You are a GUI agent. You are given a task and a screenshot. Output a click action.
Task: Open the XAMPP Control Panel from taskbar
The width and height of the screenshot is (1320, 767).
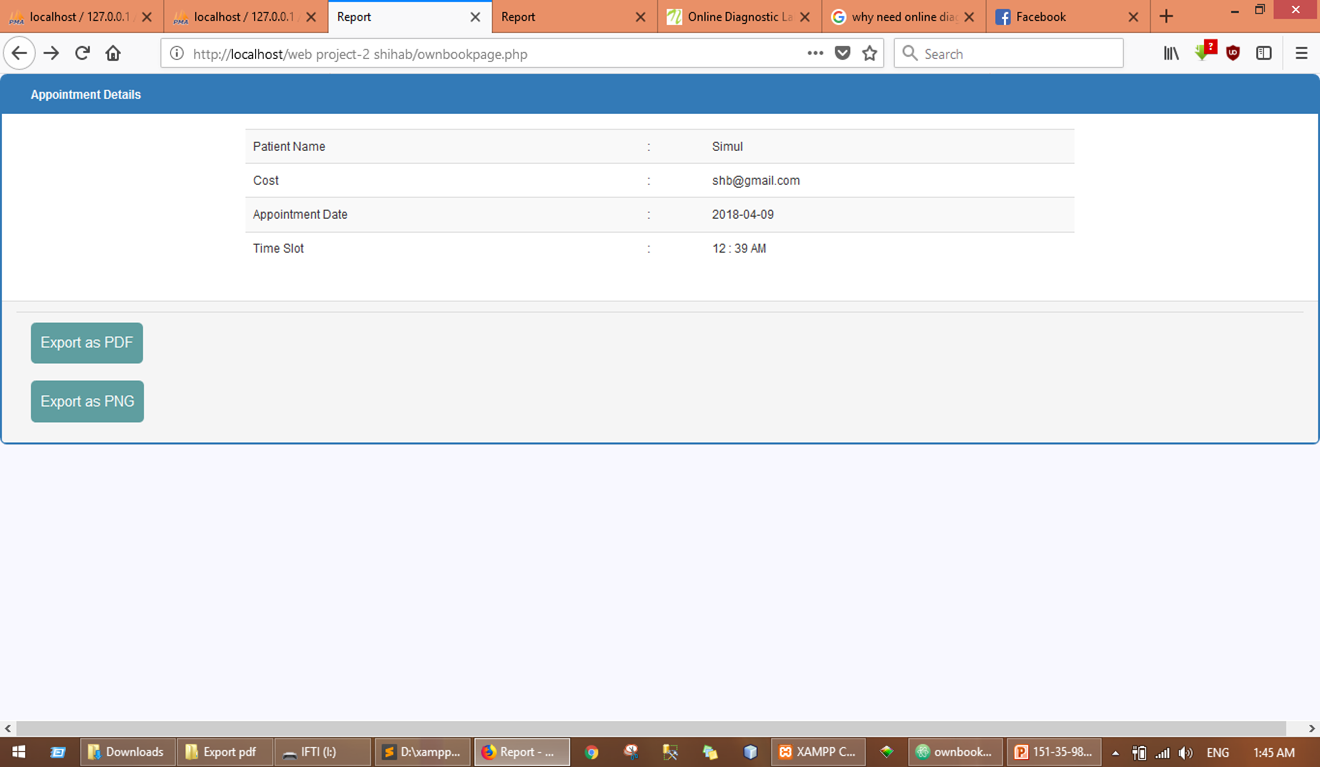[x=818, y=751]
